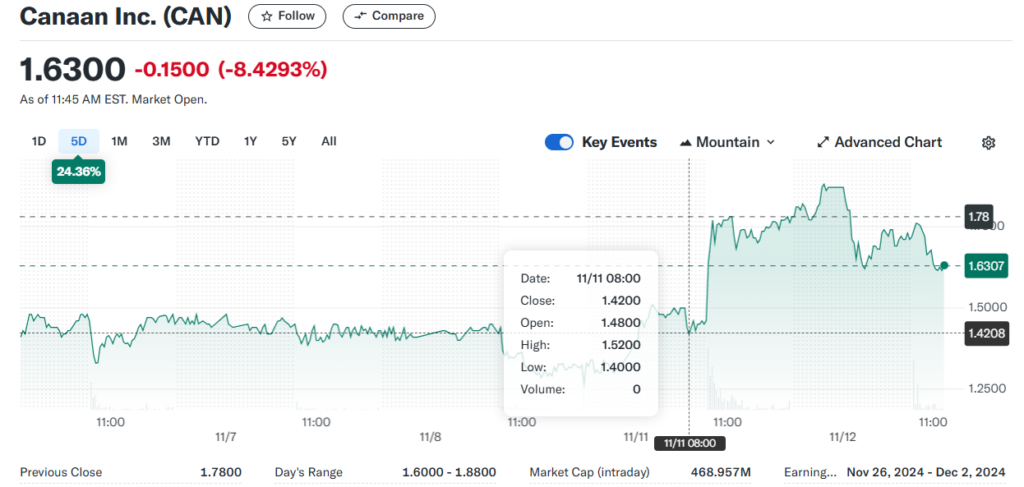Click the 1.78 previous close price label
Viewport: 1024px width, 487px height.
[x=979, y=216]
